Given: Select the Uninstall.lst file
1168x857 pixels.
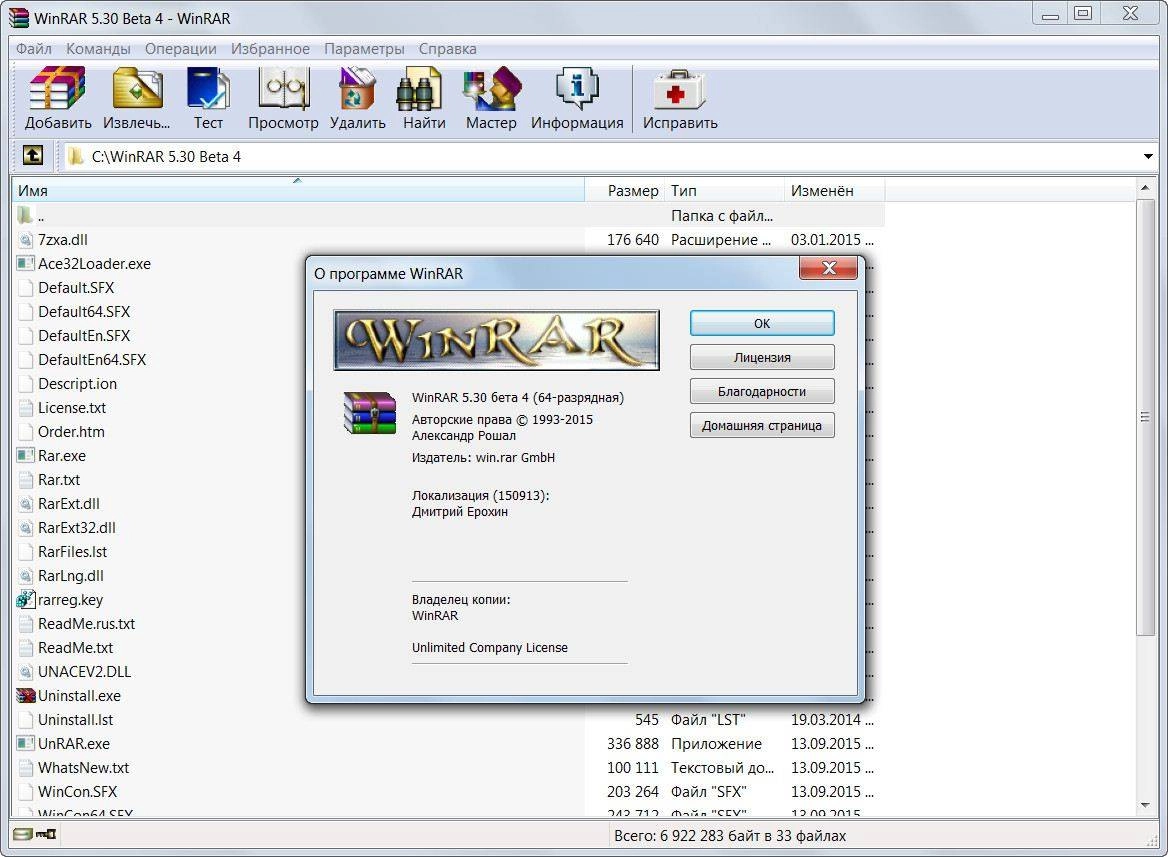Looking at the screenshot, I should [x=75, y=720].
